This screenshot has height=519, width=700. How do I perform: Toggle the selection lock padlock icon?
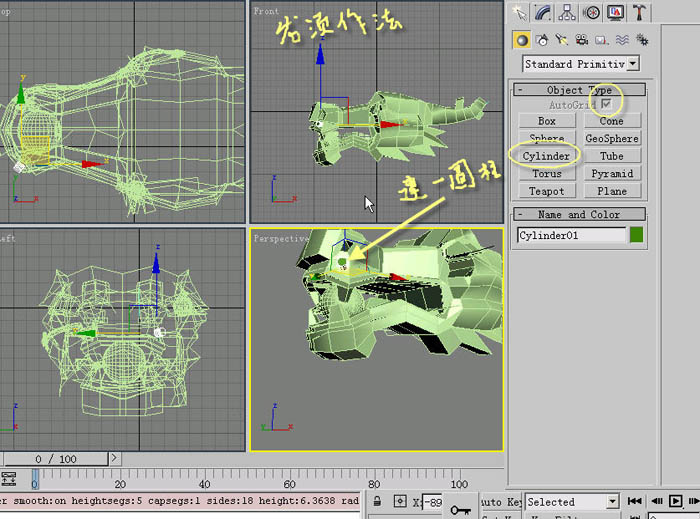(377, 501)
